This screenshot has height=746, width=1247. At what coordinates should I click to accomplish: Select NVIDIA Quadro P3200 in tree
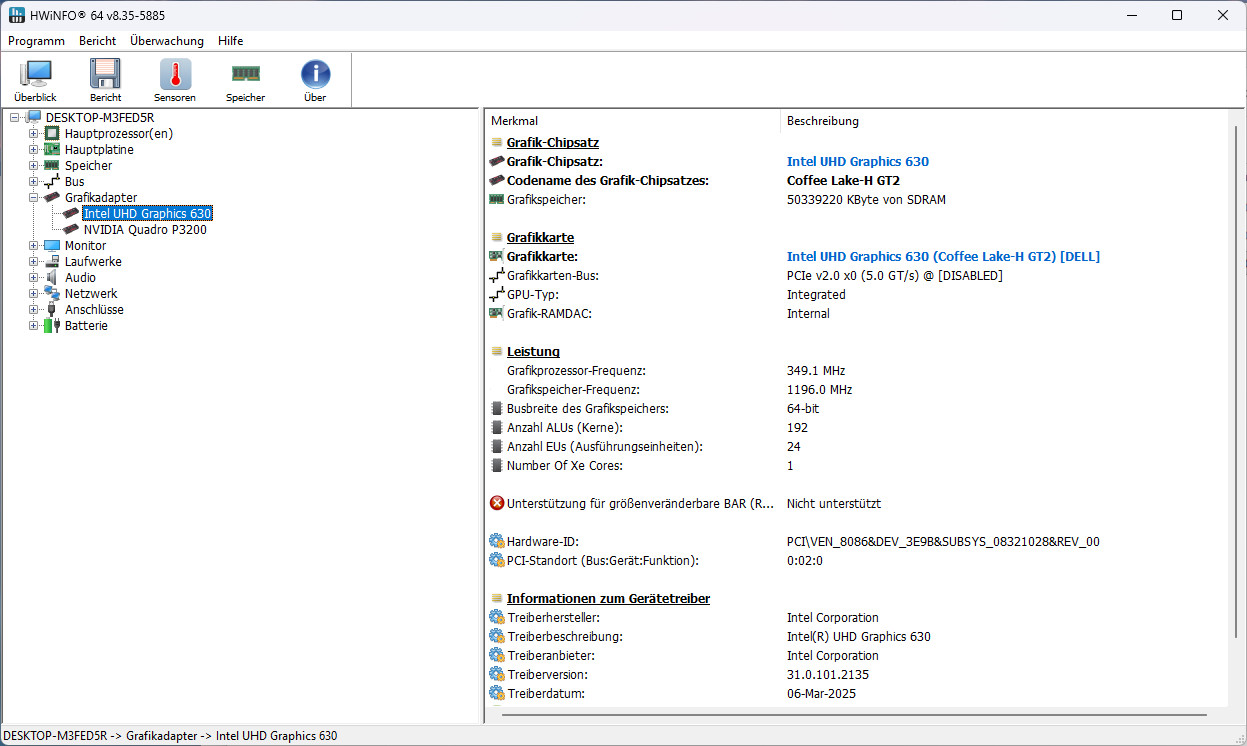click(x=145, y=230)
